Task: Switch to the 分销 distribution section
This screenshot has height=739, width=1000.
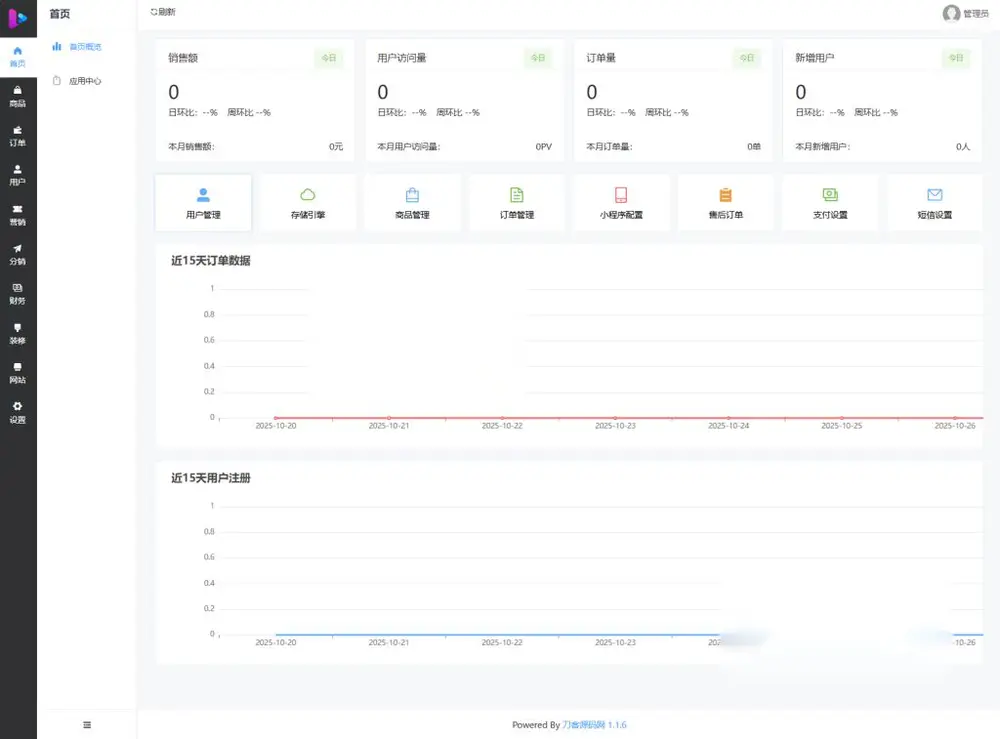Action: click(18, 254)
